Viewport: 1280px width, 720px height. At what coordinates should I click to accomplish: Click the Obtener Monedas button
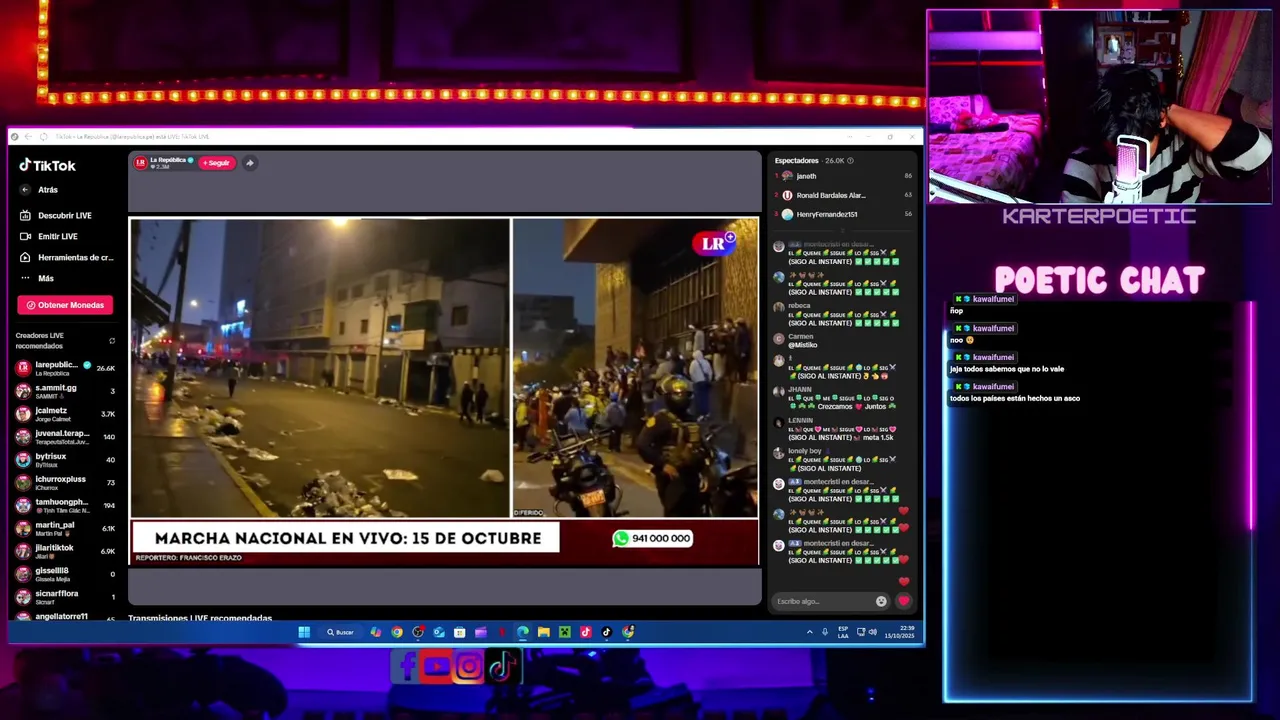coord(65,305)
